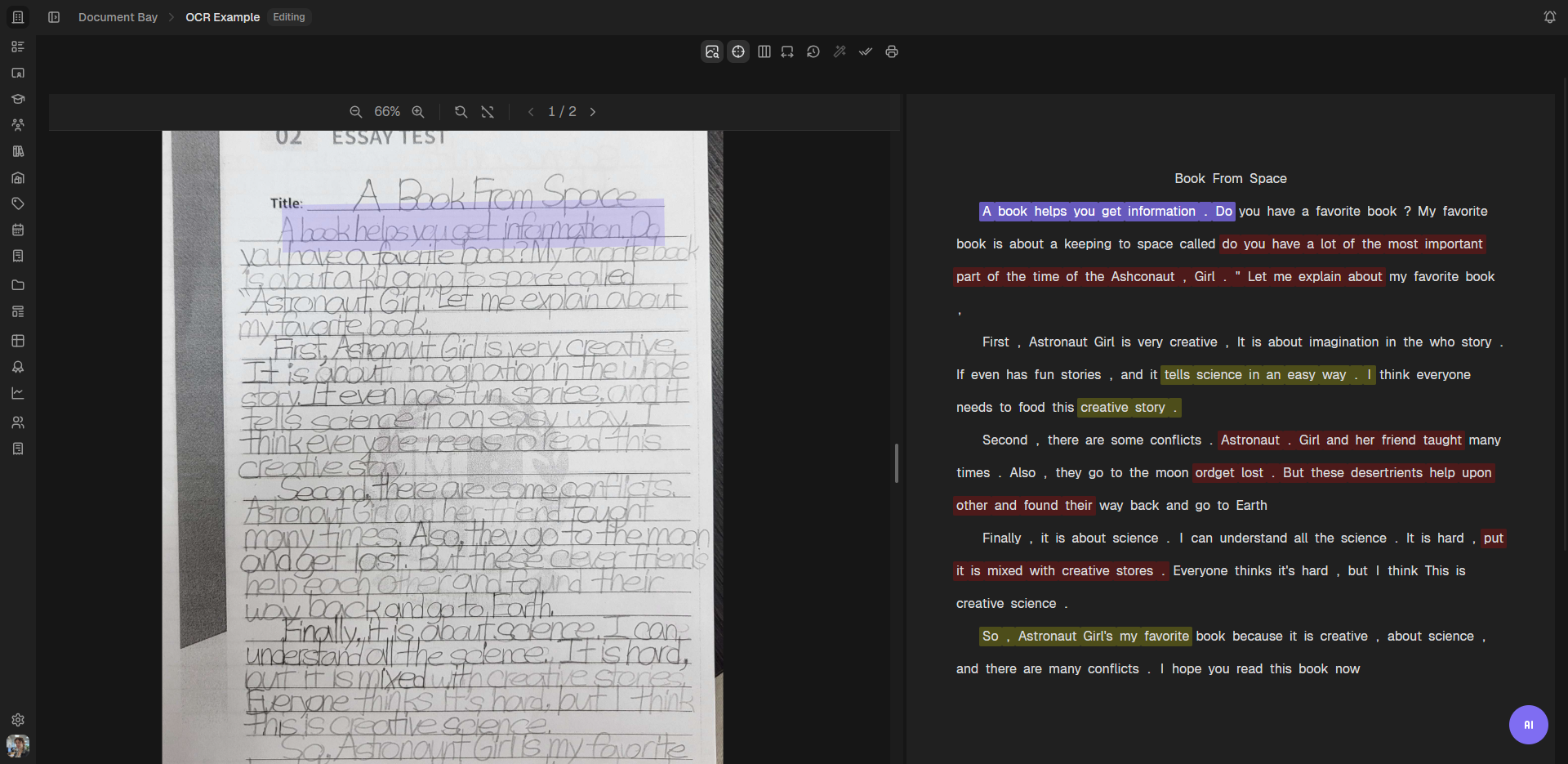The image size is (1568, 764).
Task: Launch the AI assistant button
Action: (1528, 724)
